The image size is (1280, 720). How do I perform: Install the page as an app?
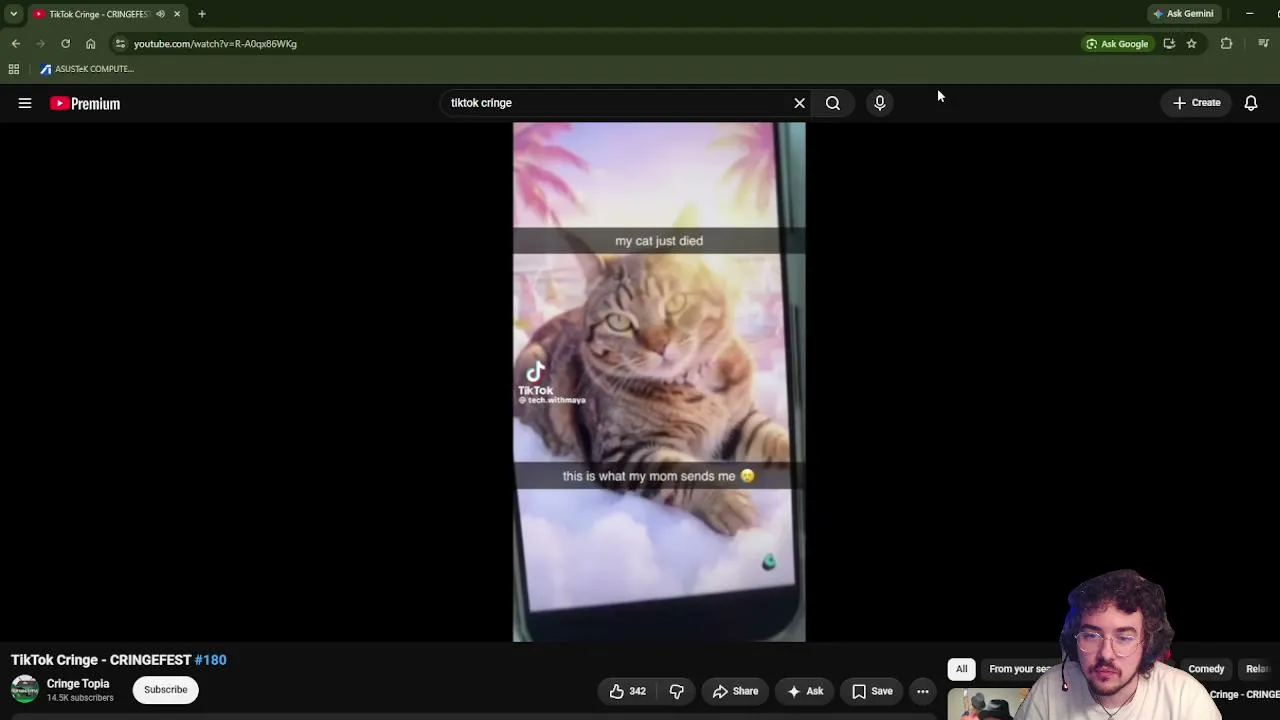(1169, 44)
